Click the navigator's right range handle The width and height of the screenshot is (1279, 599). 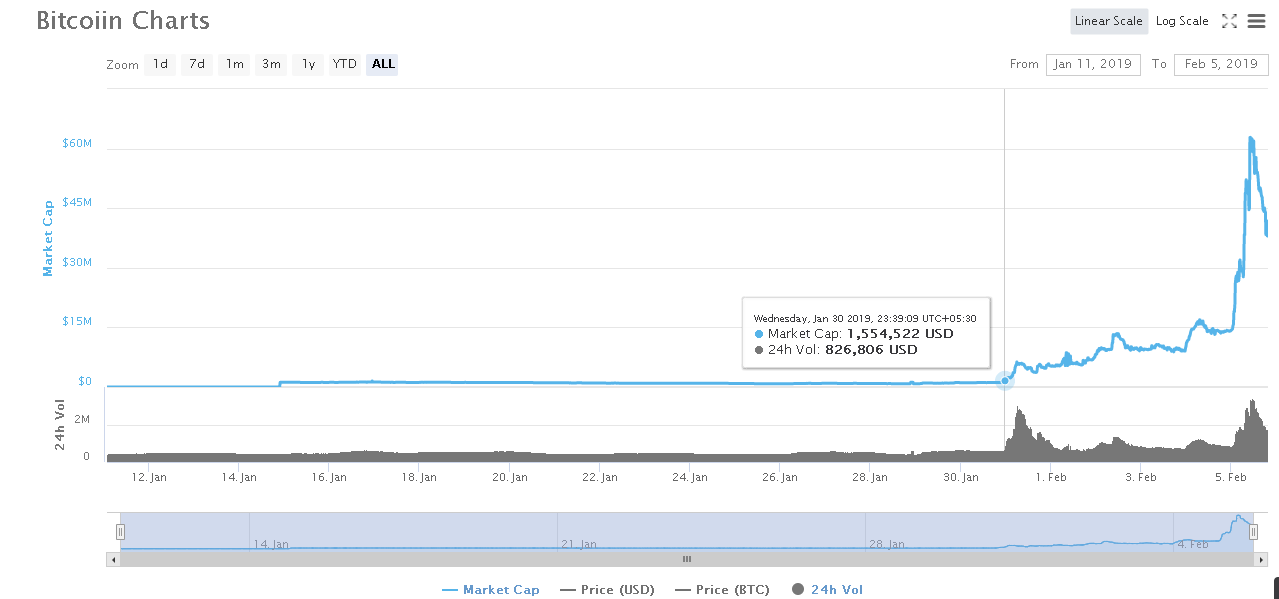coord(1253,532)
